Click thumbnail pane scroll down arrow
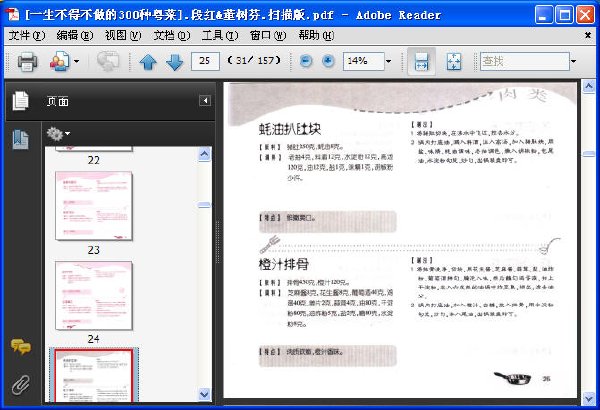Viewport: 600px width, 410px height. 204,394
